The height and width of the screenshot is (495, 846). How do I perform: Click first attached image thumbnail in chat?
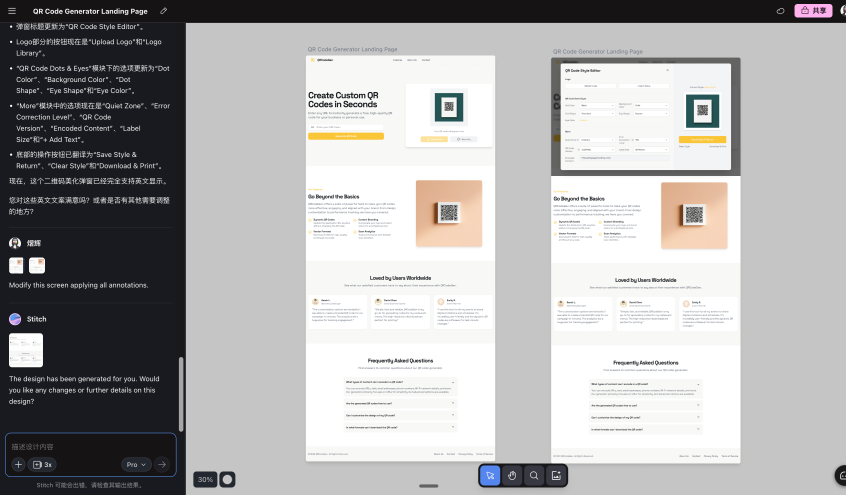(16, 265)
